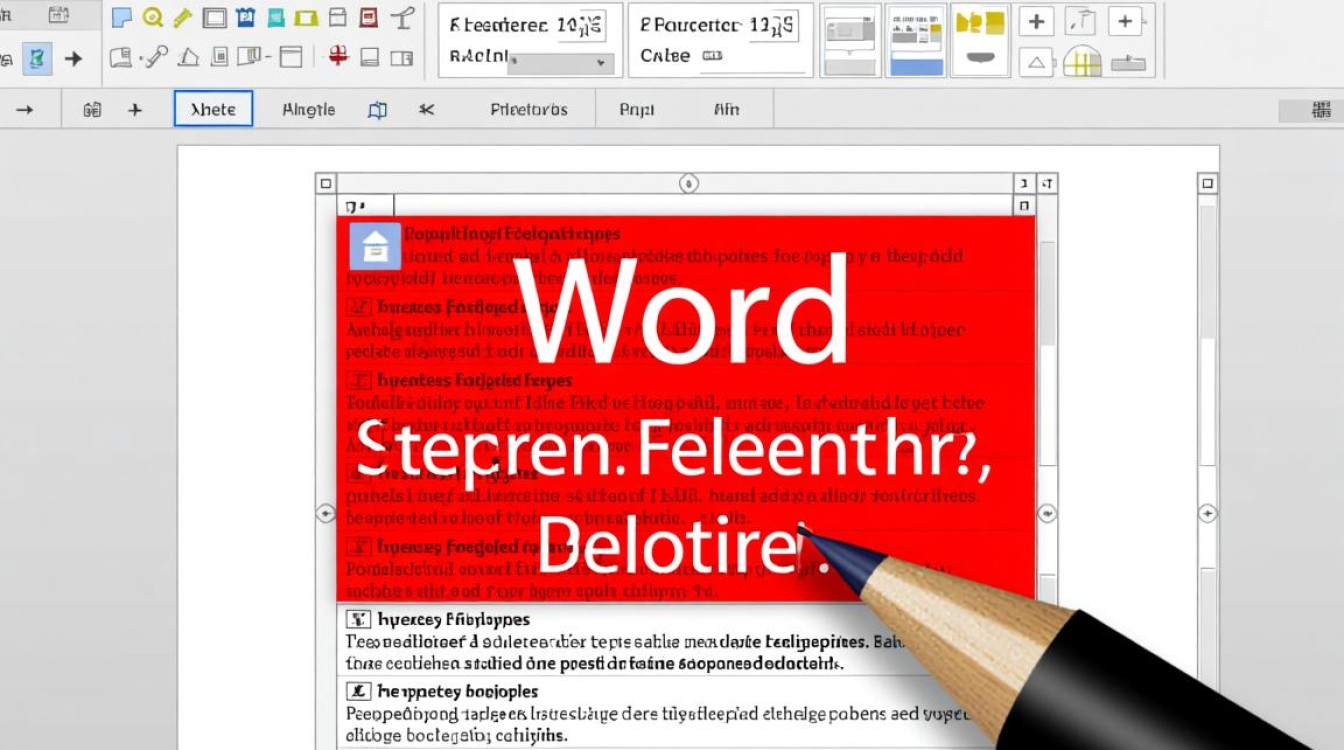Screen dimensions: 1344x750
Task: Toggle checkbox beside 'hyercey Fhbylopes' heading
Action: [358, 620]
